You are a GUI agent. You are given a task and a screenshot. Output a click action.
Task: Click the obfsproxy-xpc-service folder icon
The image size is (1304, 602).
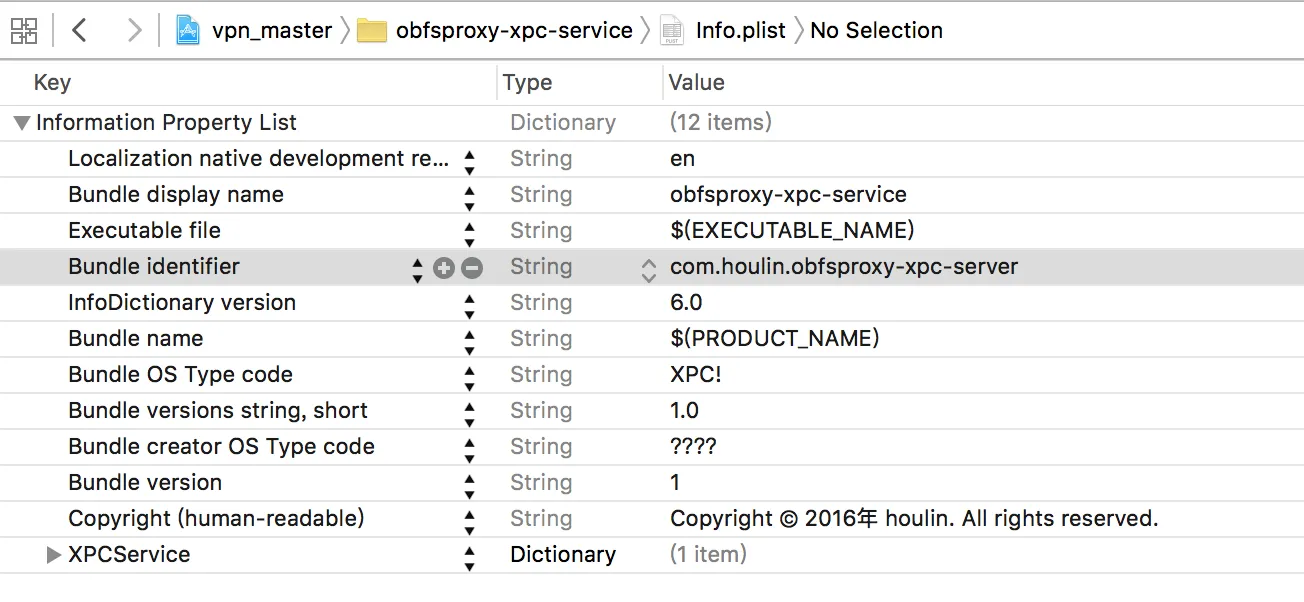(x=372, y=31)
